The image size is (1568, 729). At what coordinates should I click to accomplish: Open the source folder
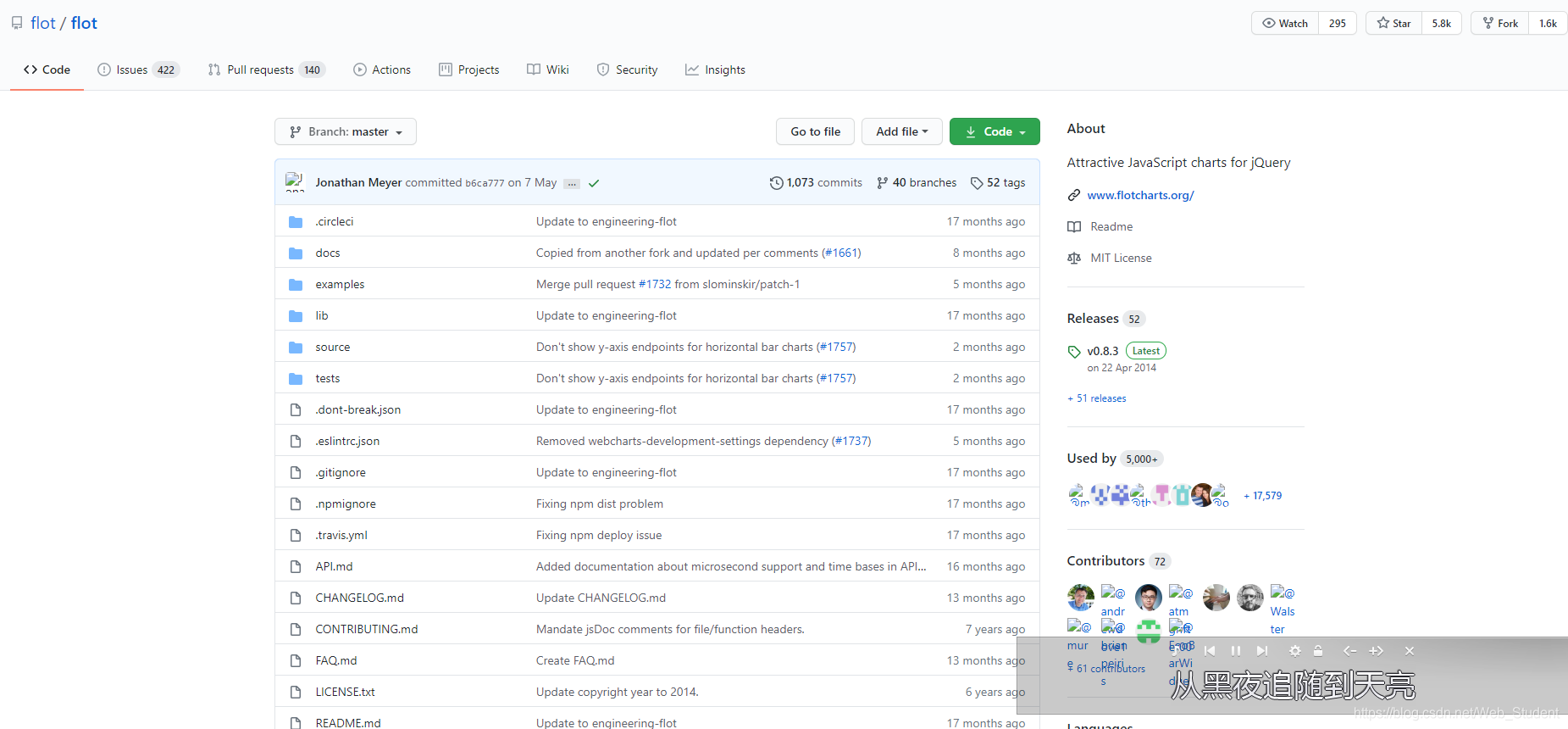pos(333,347)
